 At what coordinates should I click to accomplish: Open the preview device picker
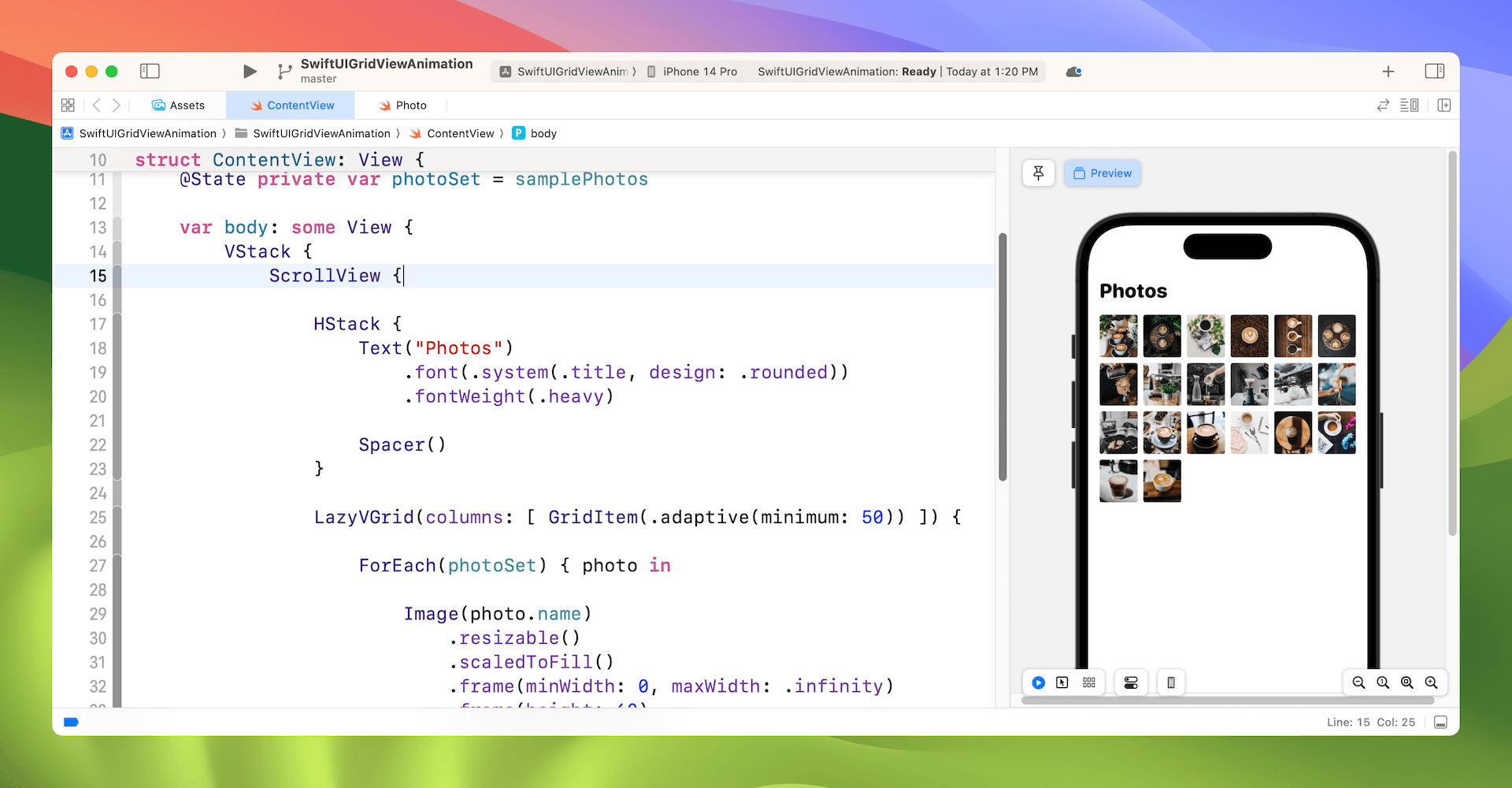click(1171, 682)
